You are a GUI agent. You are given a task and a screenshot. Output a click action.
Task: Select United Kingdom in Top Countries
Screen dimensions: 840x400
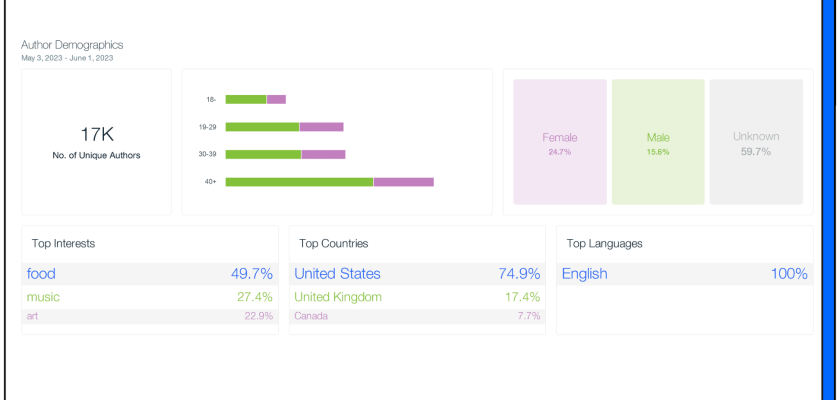(417, 297)
